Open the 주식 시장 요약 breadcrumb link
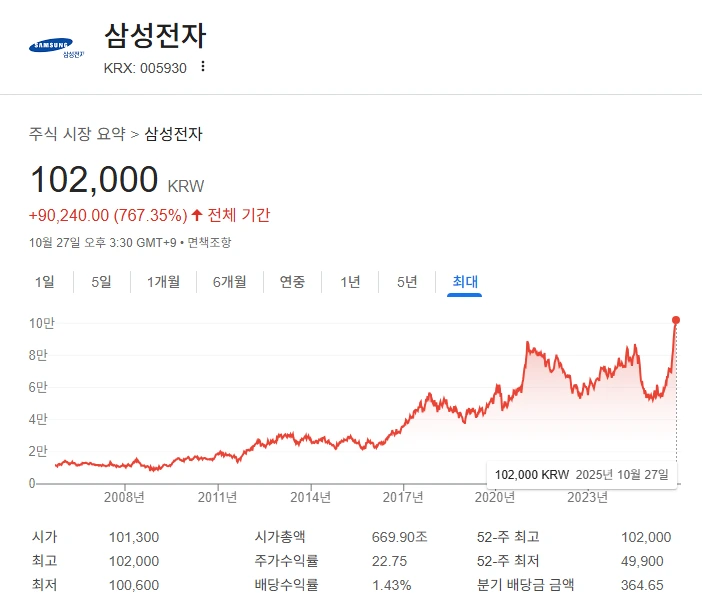This screenshot has height=612, width=702. (77, 133)
